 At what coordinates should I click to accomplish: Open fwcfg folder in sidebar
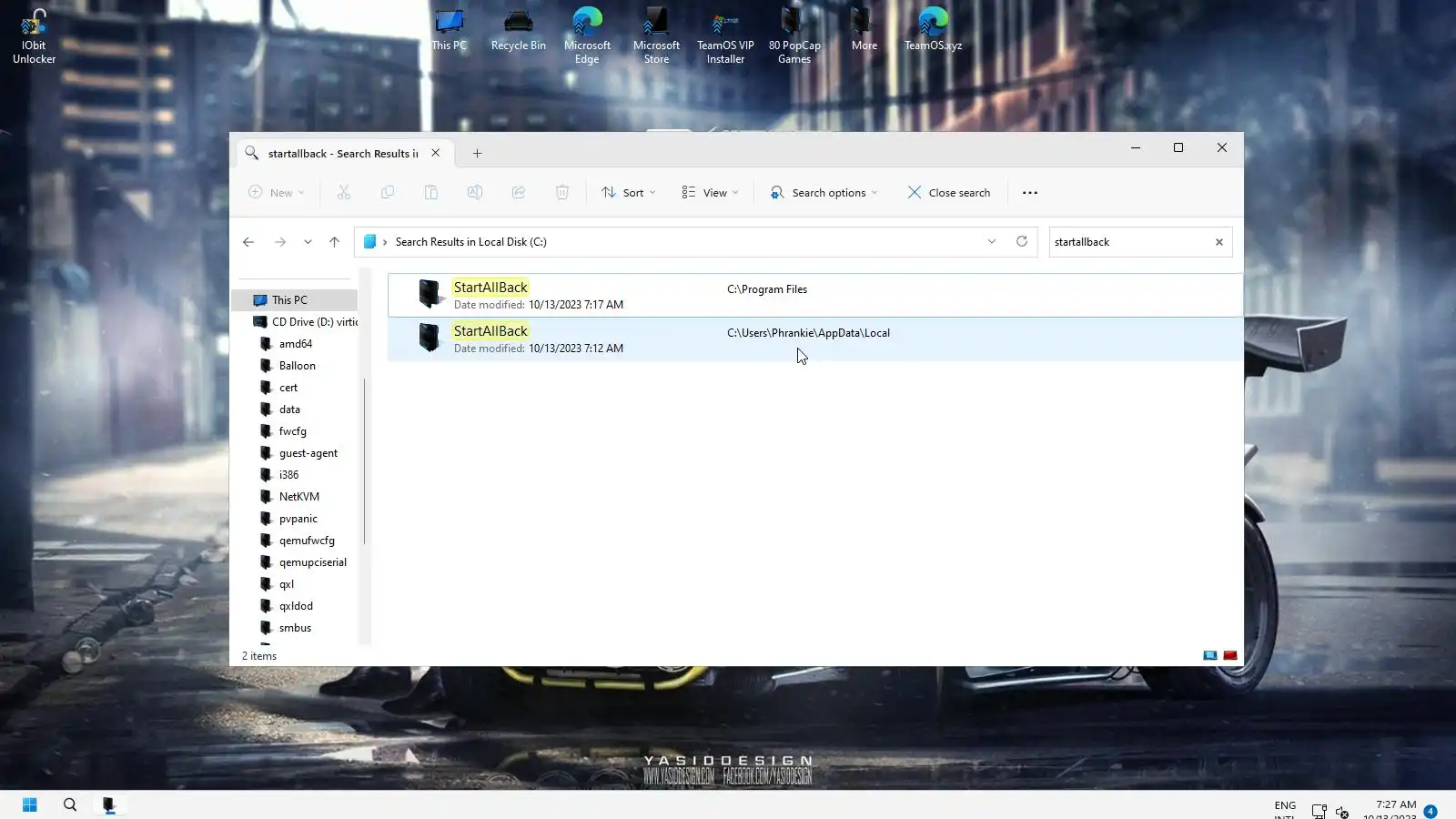[x=293, y=431]
